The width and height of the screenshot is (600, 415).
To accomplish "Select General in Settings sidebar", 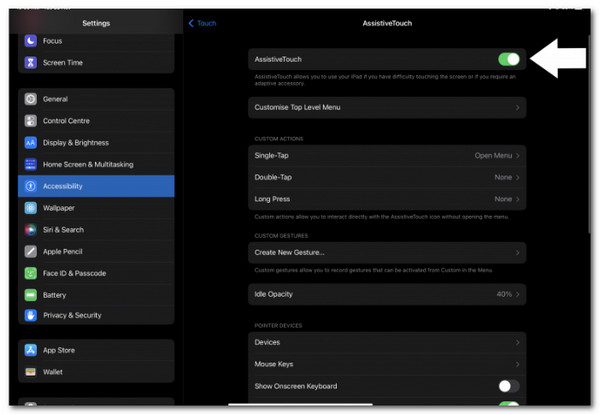I will [x=96, y=99].
